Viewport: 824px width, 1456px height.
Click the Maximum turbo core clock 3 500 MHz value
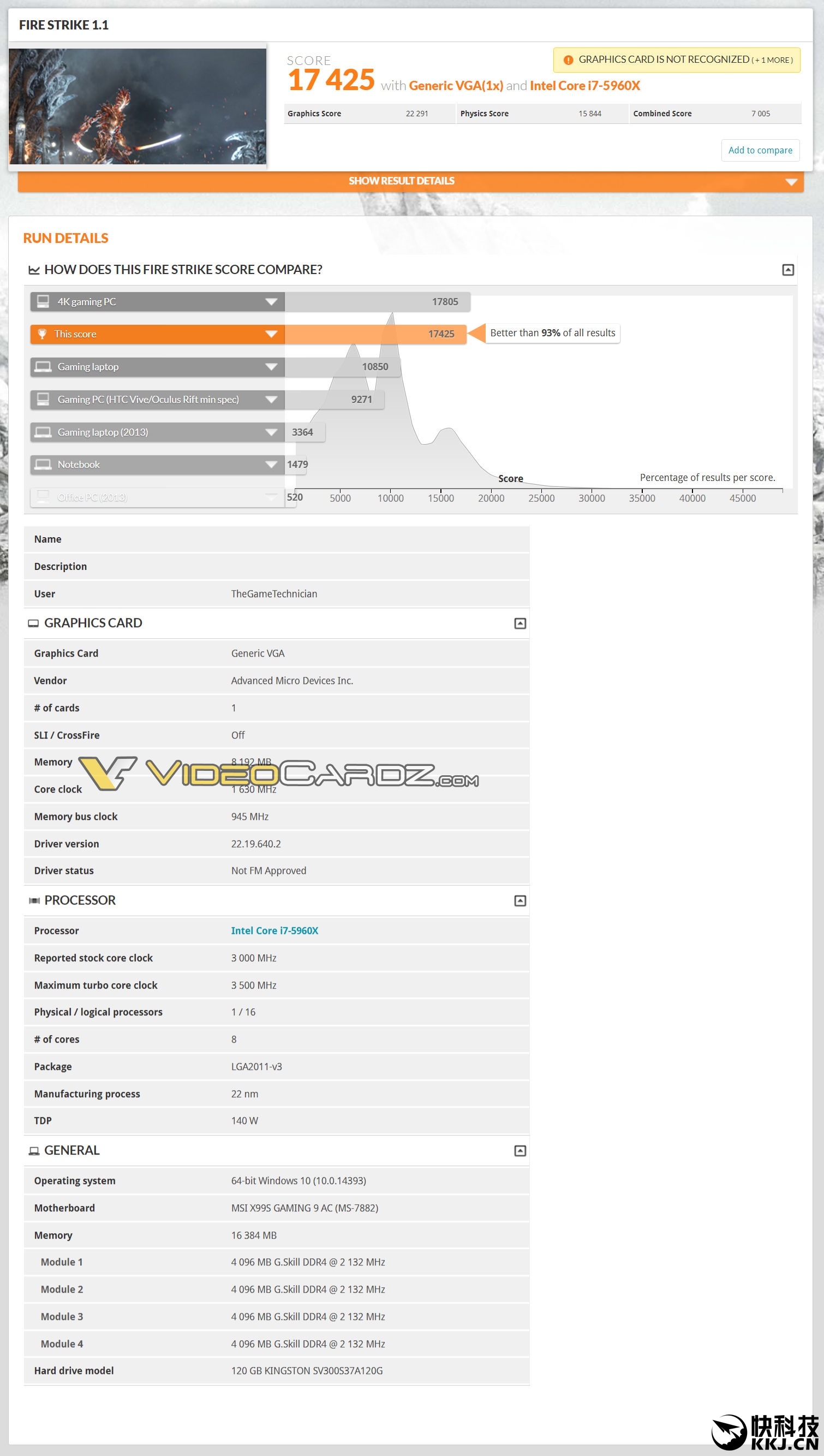(254, 985)
